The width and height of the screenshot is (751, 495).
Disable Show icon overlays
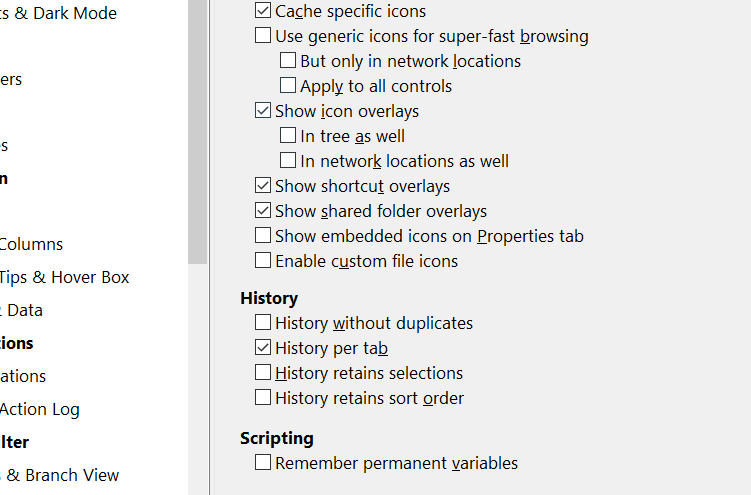[263, 112]
